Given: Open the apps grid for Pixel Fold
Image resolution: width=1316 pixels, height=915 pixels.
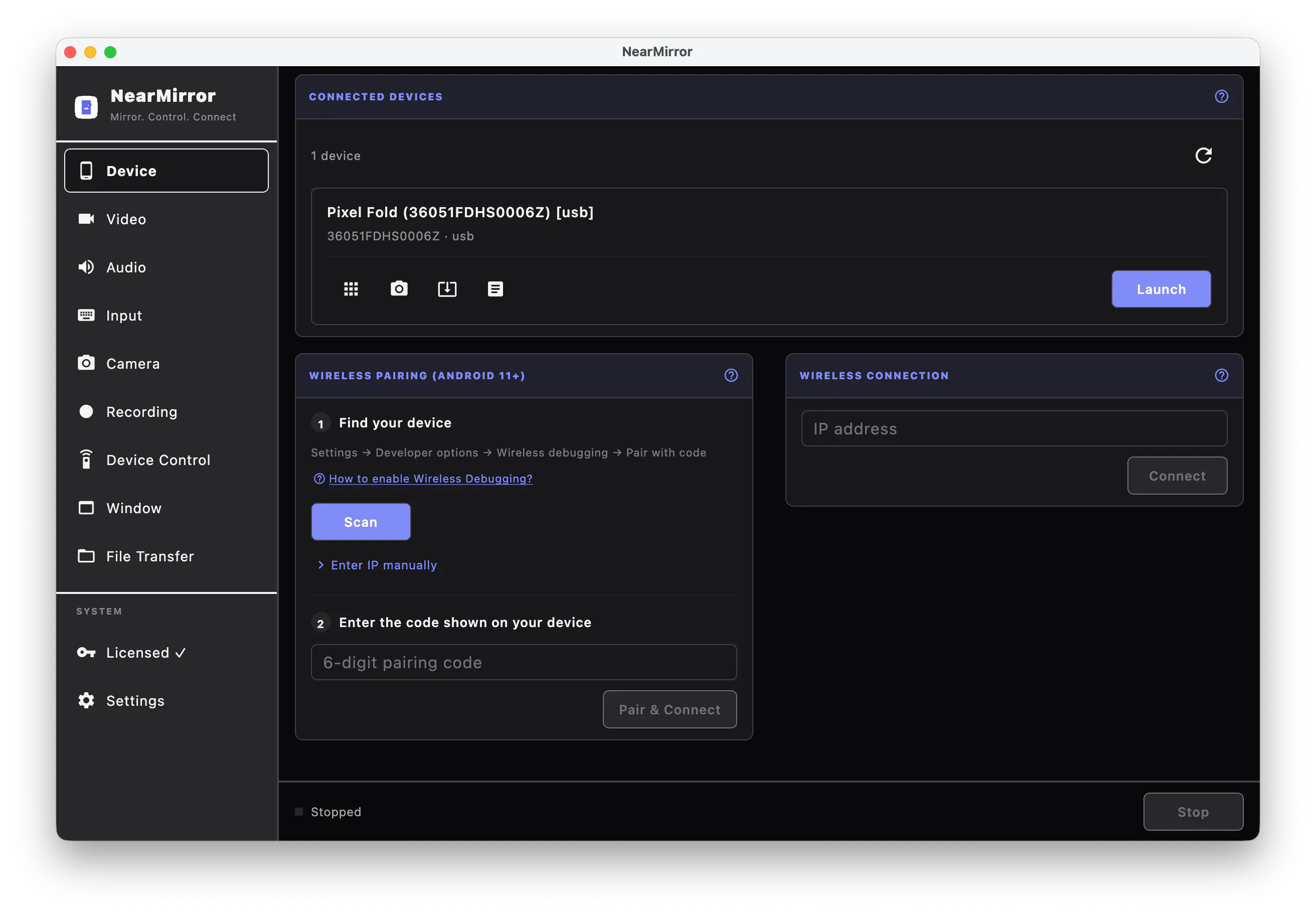Looking at the screenshot, I should [x=351, y=289].
